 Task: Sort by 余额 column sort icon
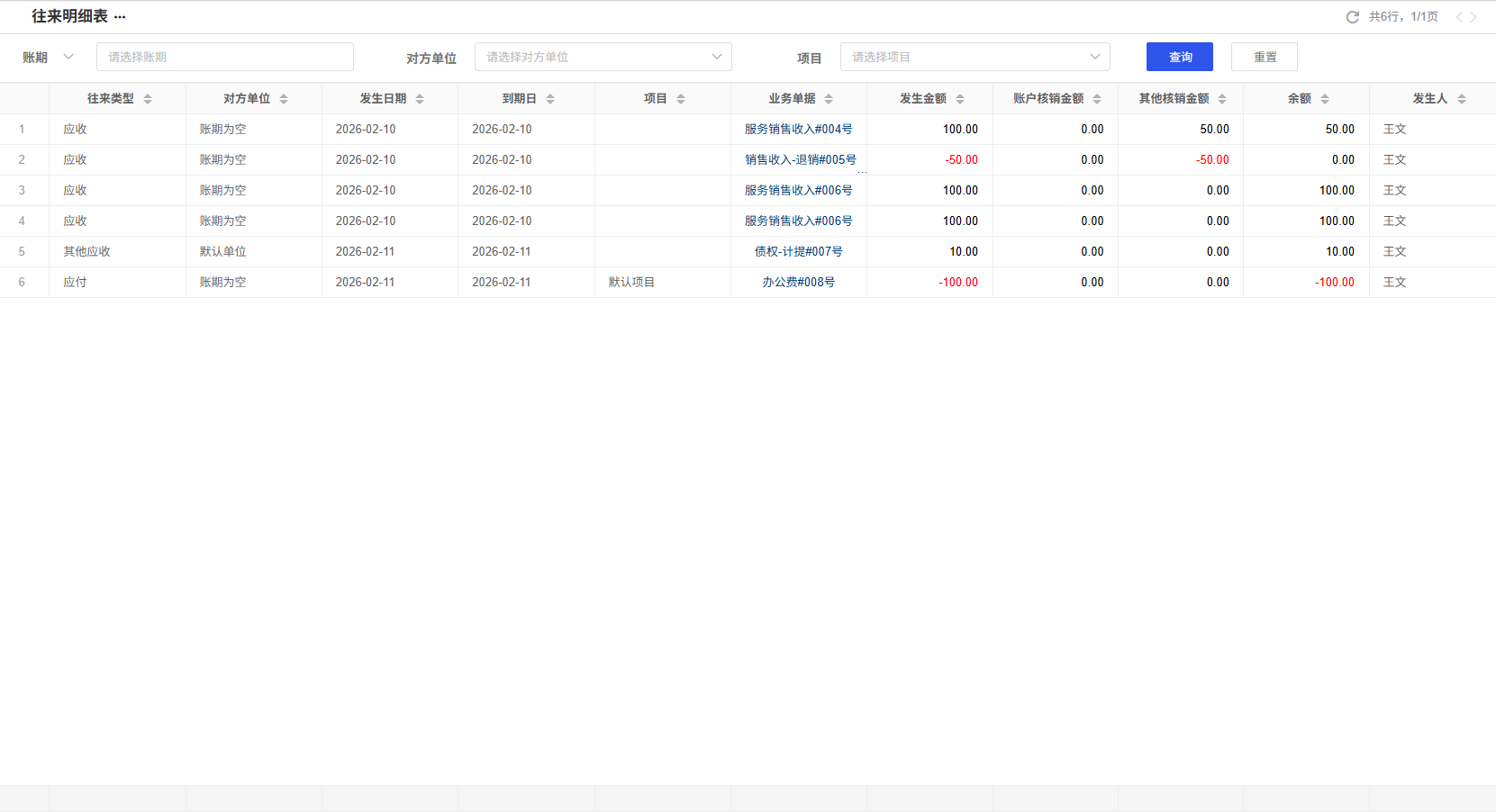1325,99
